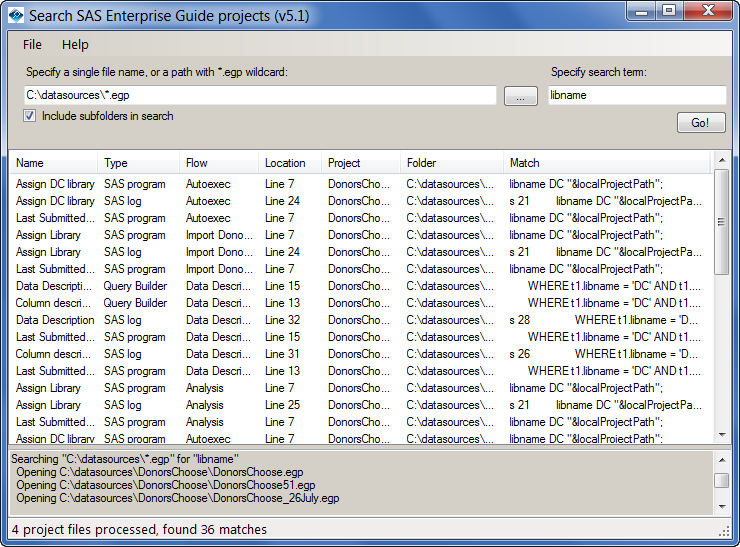The image size is (740, 547).
Task: Select Column descri... SAS log row Line 31
Action: 361,354
